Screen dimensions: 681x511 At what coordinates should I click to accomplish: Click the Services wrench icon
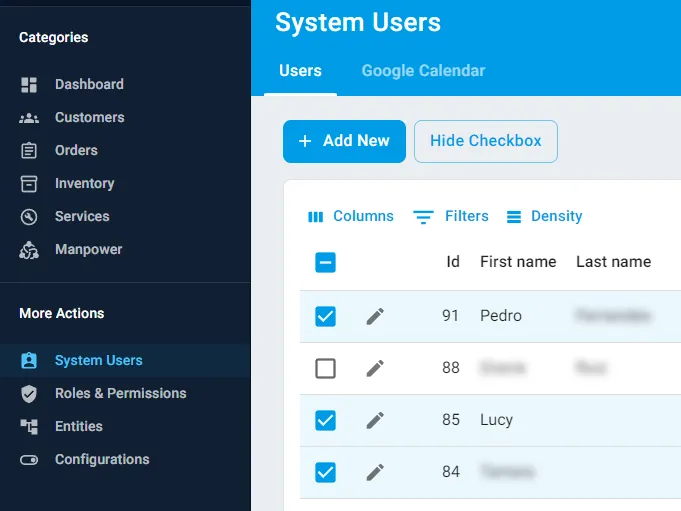[x=29, y=217]
